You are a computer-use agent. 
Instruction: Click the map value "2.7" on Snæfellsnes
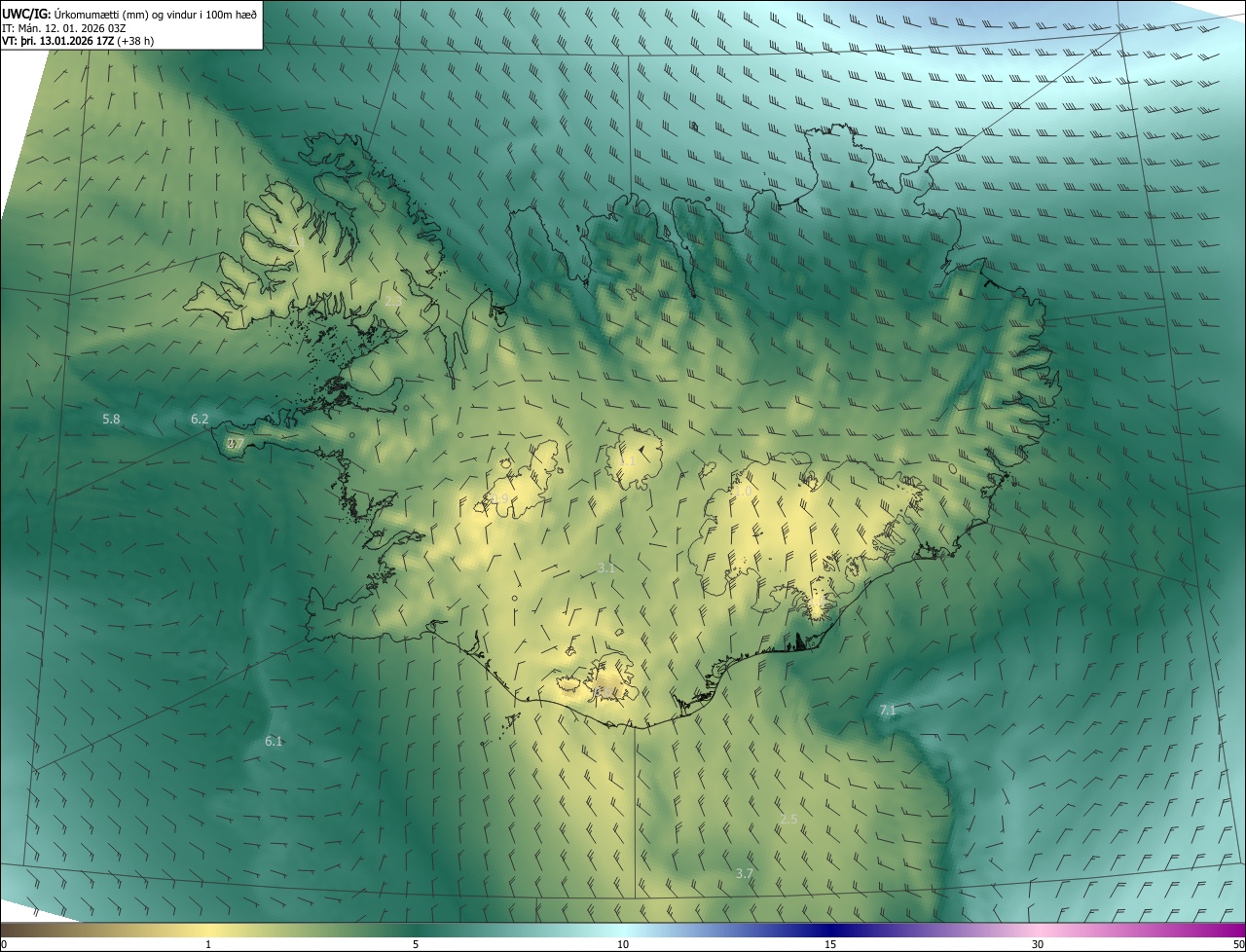point(235,444)
